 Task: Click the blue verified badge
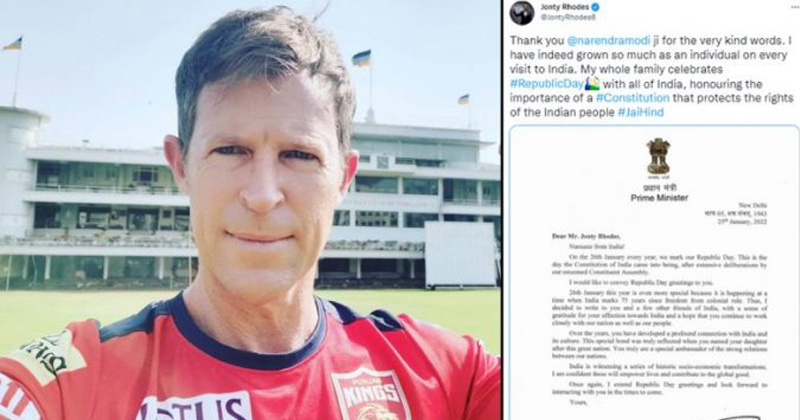[x=595, y=8]
